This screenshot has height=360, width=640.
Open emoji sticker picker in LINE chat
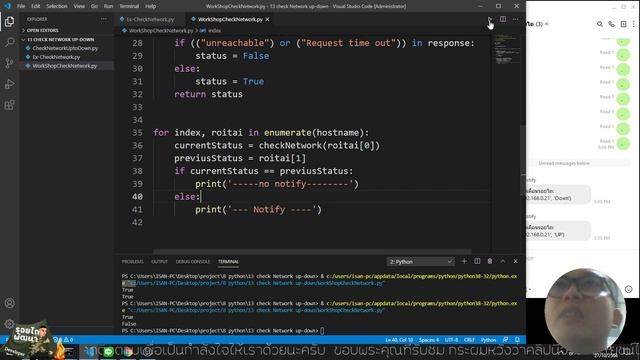click(x=628, y=289)
